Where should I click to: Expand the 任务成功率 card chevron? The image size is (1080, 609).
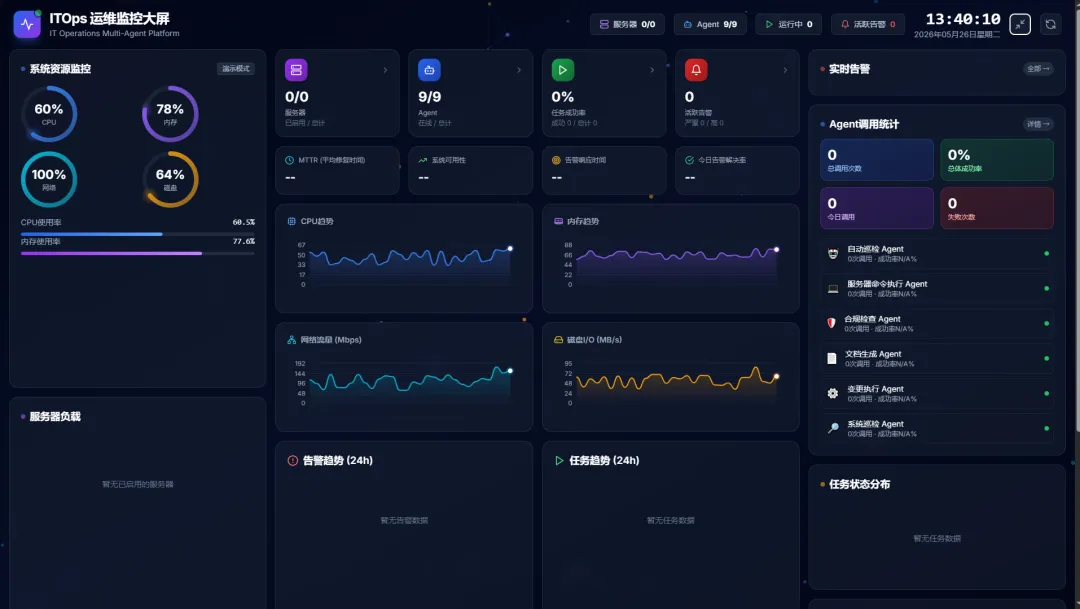(652, 70)
